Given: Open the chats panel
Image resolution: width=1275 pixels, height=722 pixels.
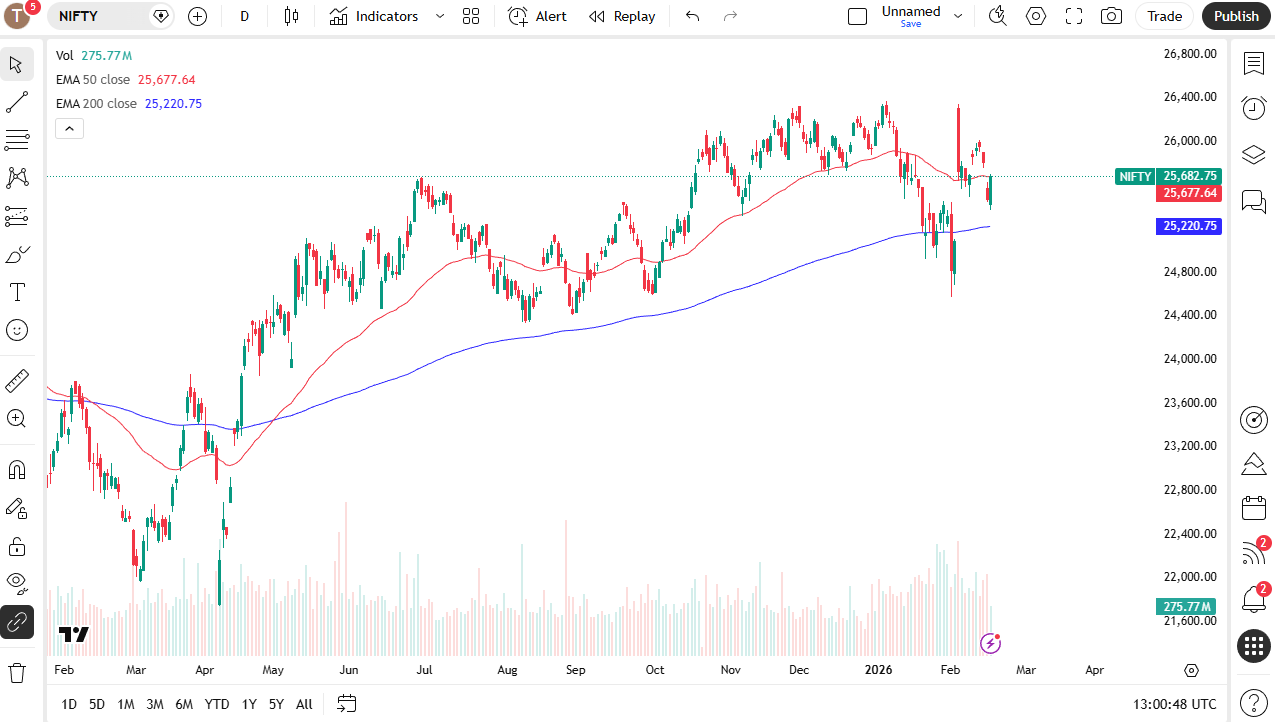Looking at the screenshot, I should [1254, 201].
